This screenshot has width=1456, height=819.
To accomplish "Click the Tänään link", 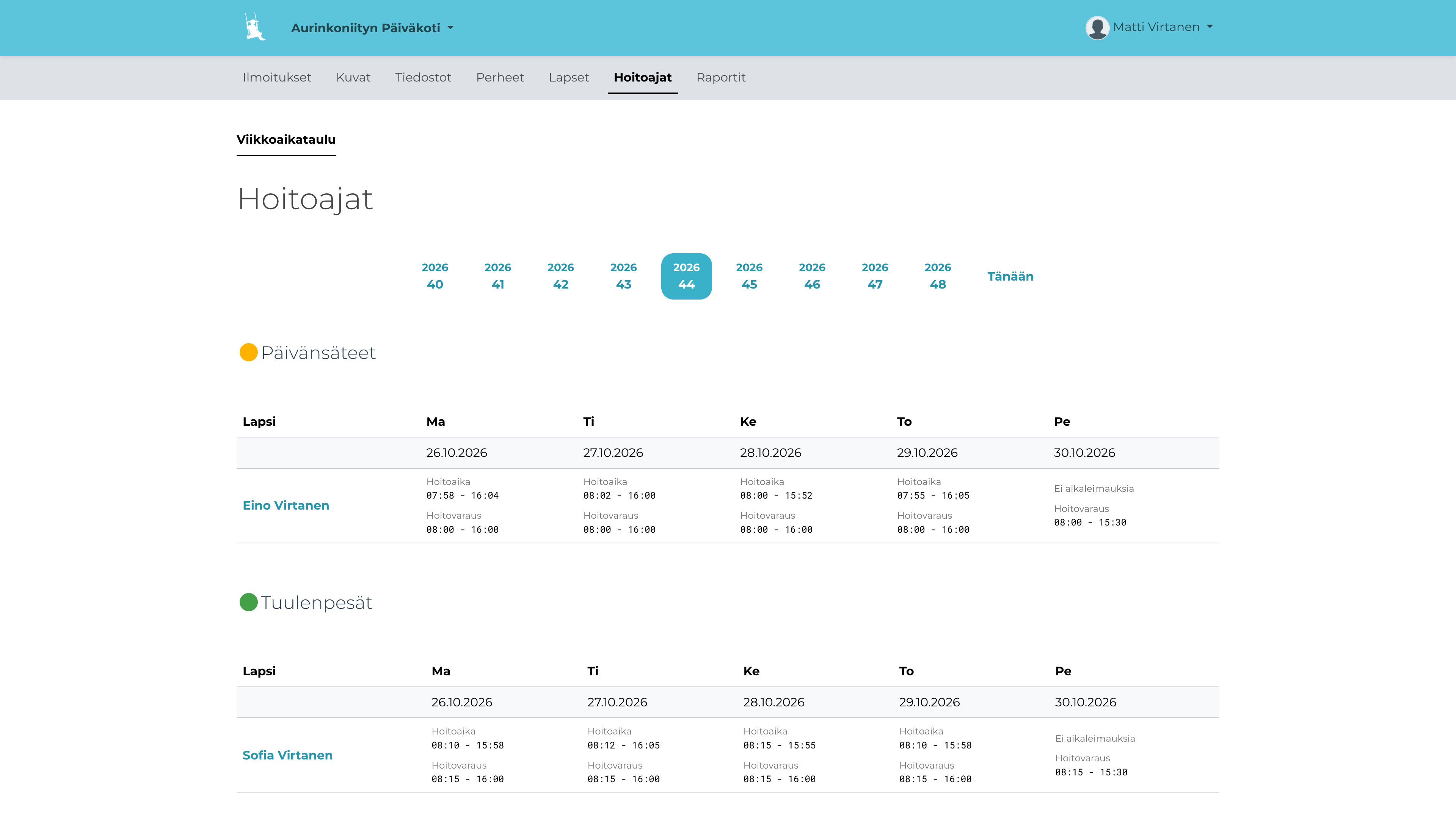I will pos(1010,276).
